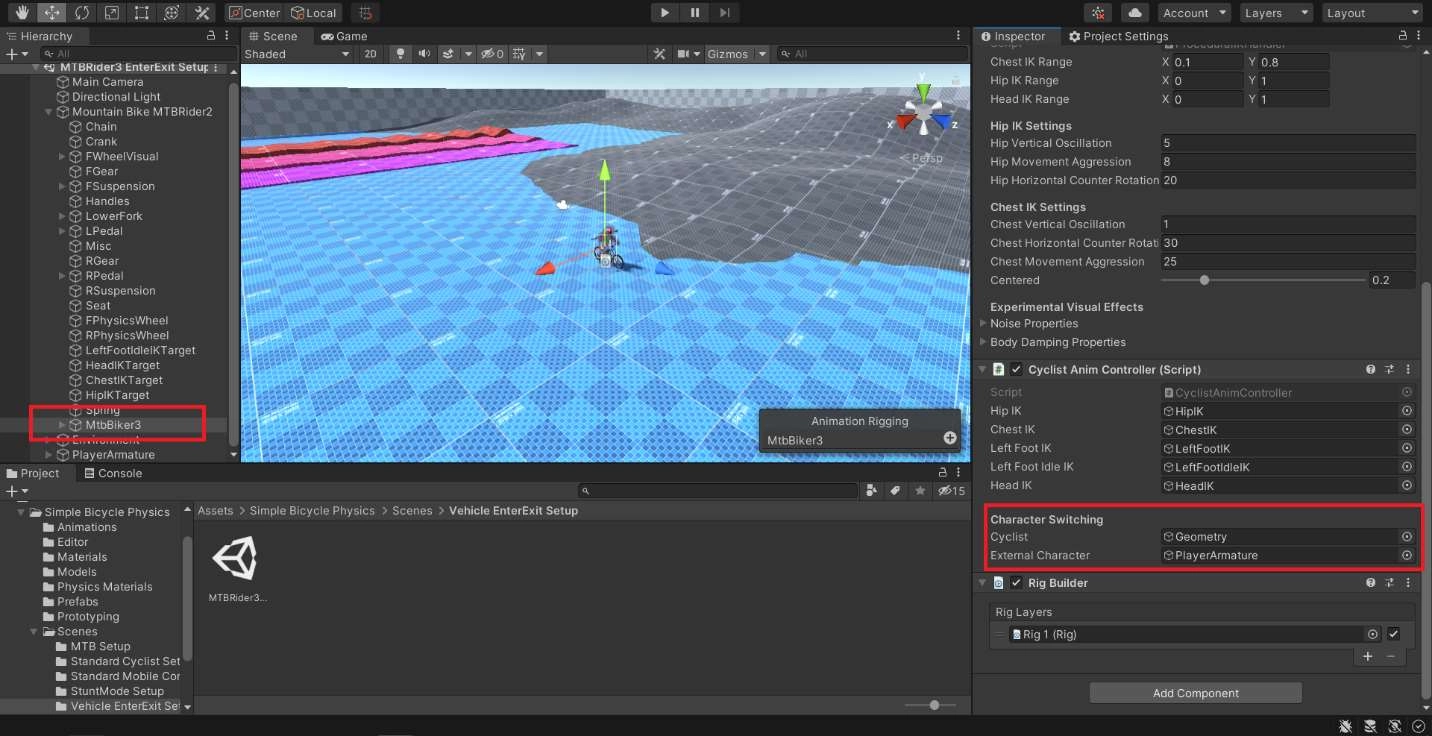This screenshot has width=1432, height=736.
Task: Open the Account dropdown
Action: point(1194,13)
